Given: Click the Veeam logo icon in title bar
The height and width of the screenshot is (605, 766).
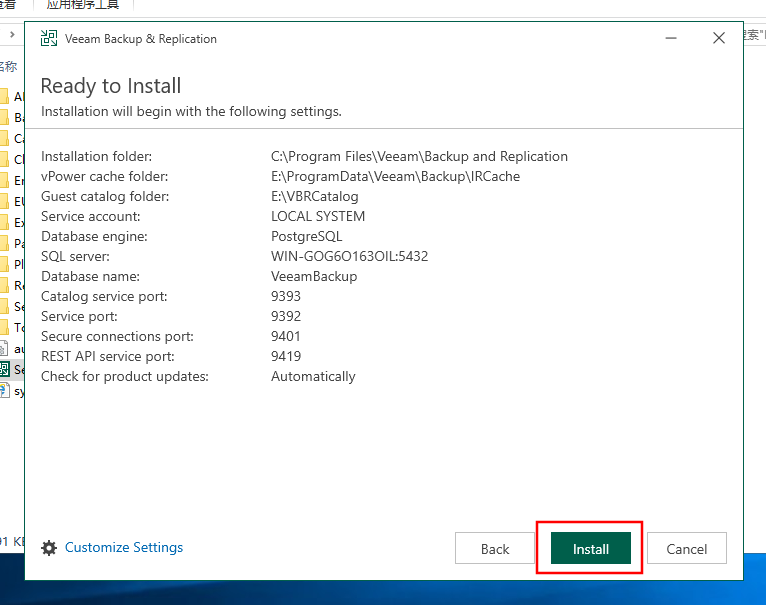Looking at the screenshot, I should (49, 38).
